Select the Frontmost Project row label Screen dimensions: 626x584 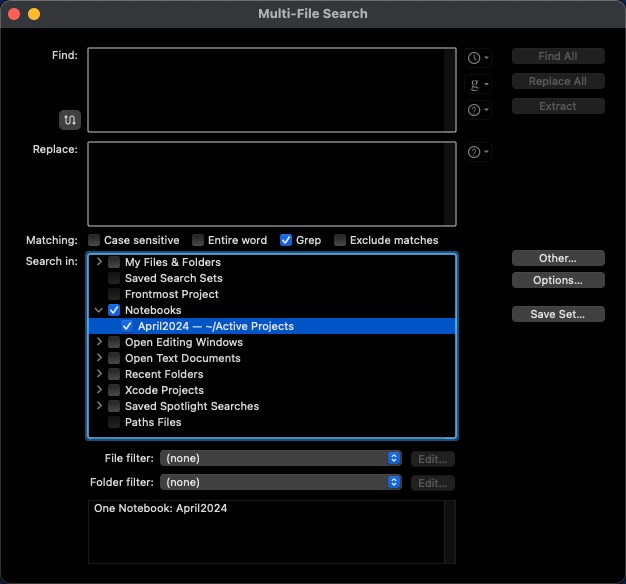click(x=172, y=294)
